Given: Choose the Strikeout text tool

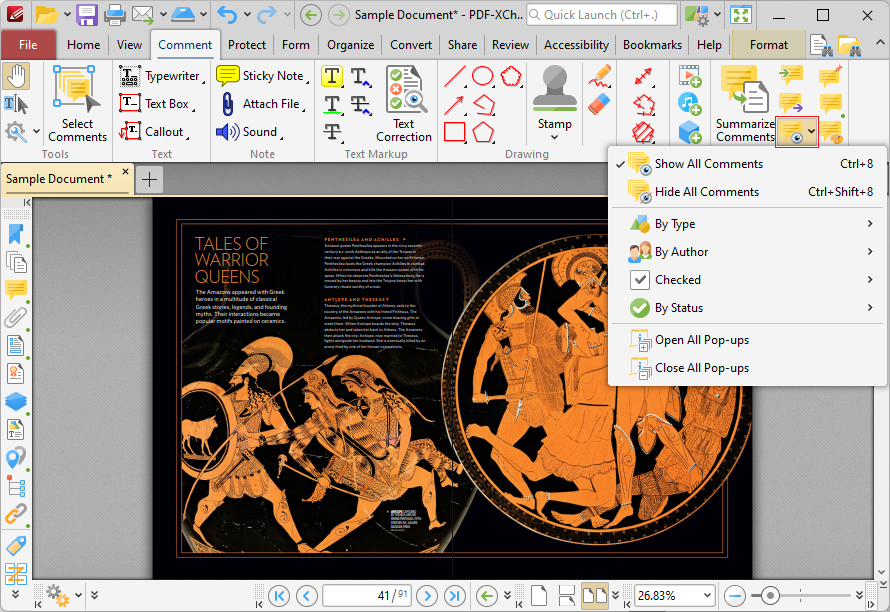Looking at the screenshot, I should pyautogui.click(x=332, y=132).
